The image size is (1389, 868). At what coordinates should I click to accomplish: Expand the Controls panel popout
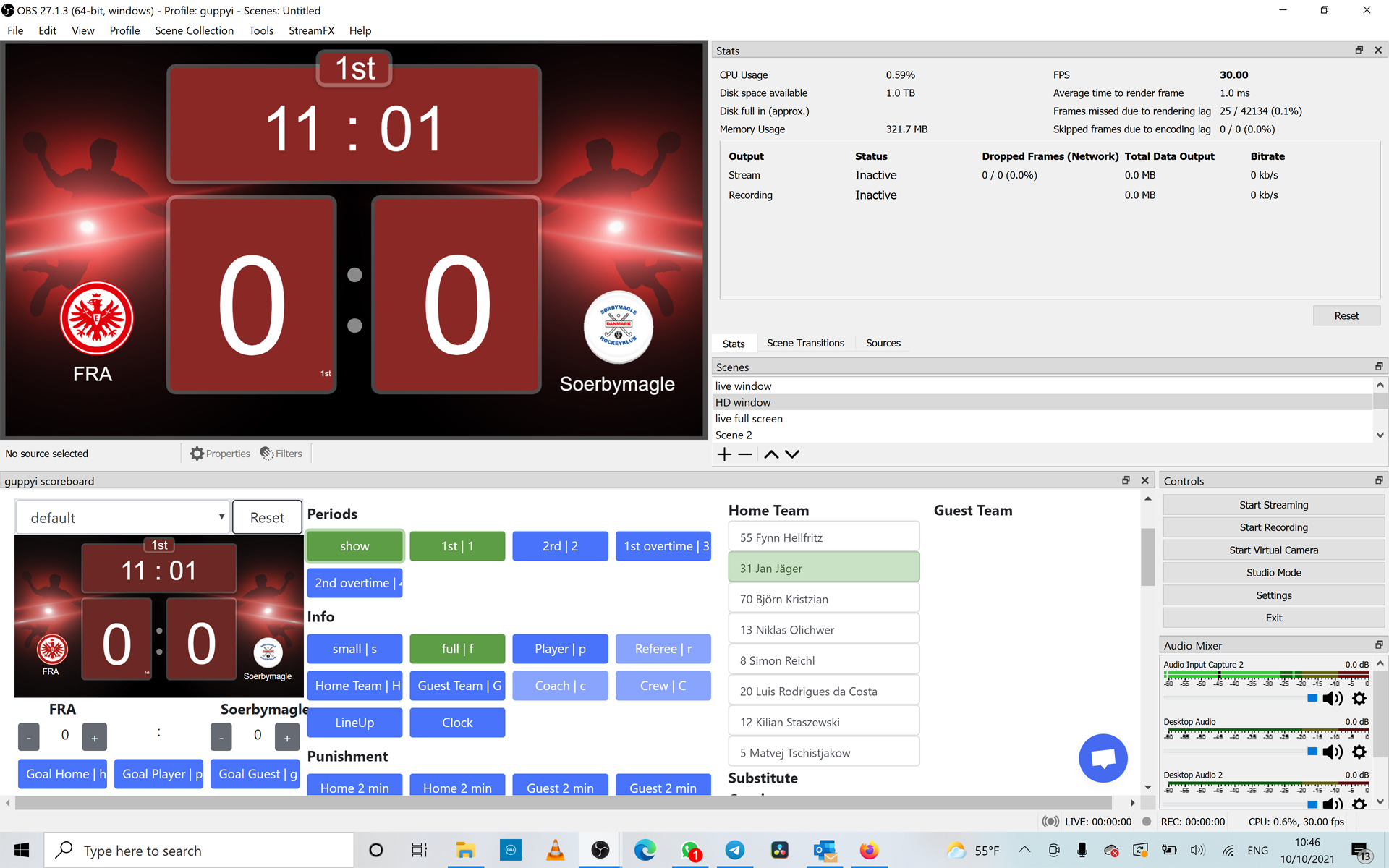click(1380, 481)
